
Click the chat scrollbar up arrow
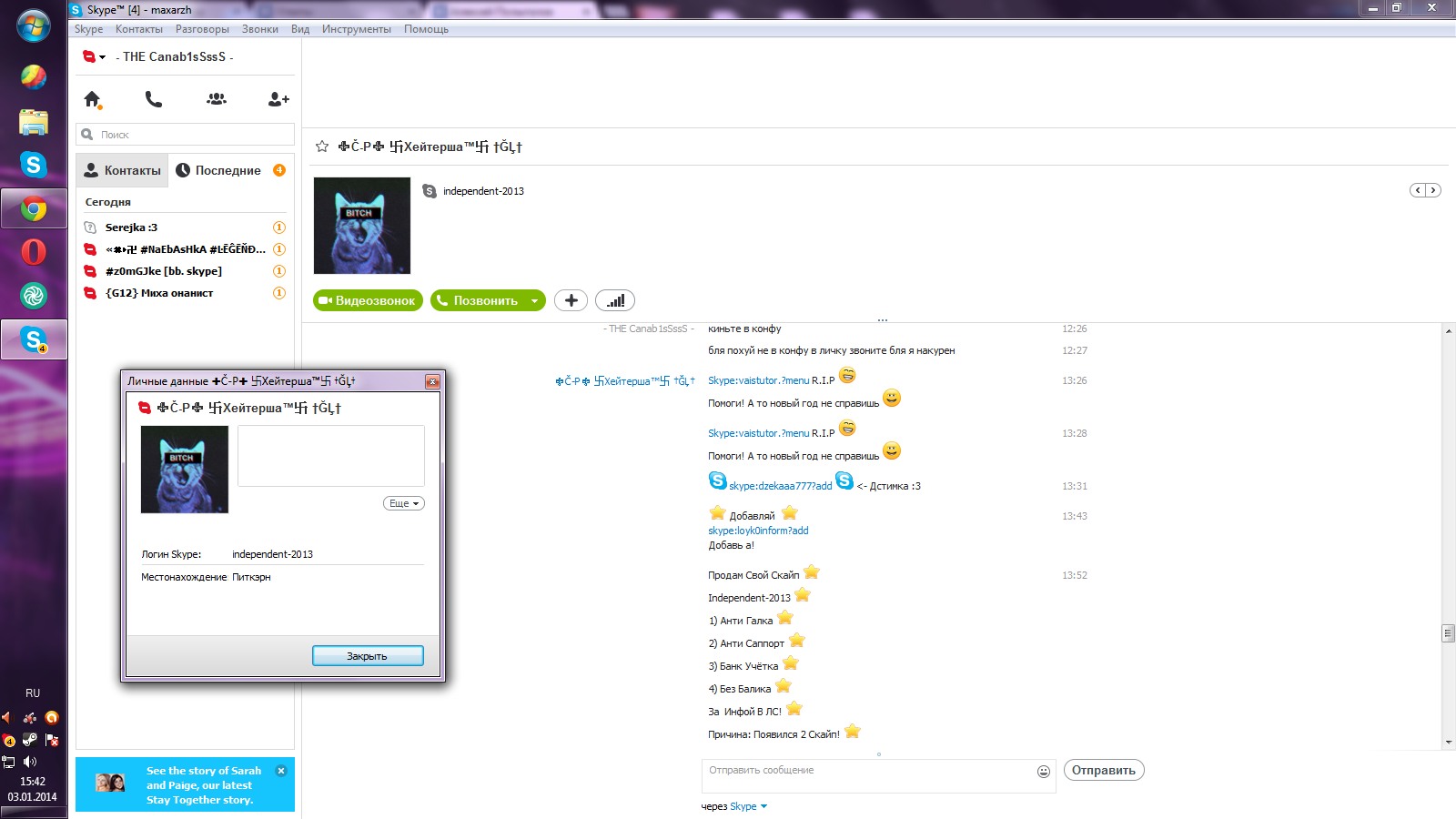point(1449,331)
